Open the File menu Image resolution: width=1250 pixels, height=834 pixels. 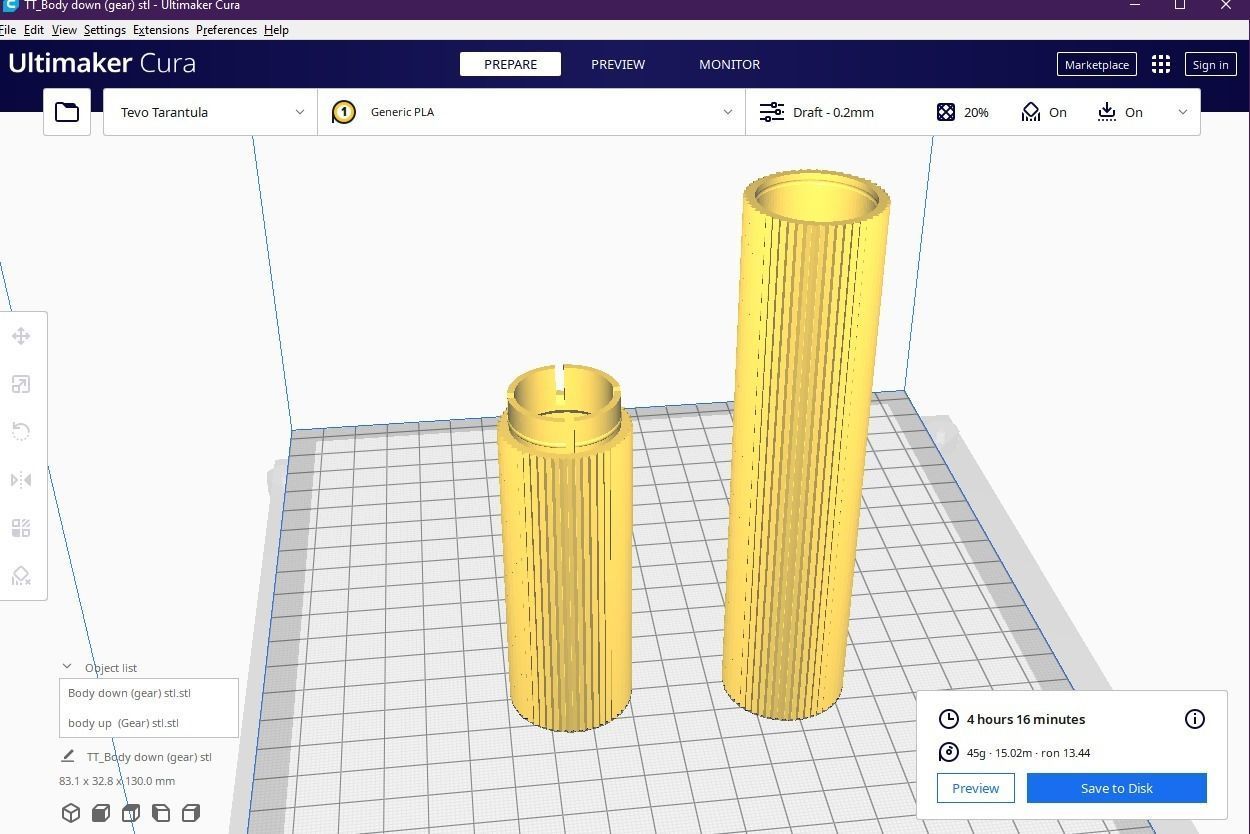pyautogui.click(x=8, y=30)
